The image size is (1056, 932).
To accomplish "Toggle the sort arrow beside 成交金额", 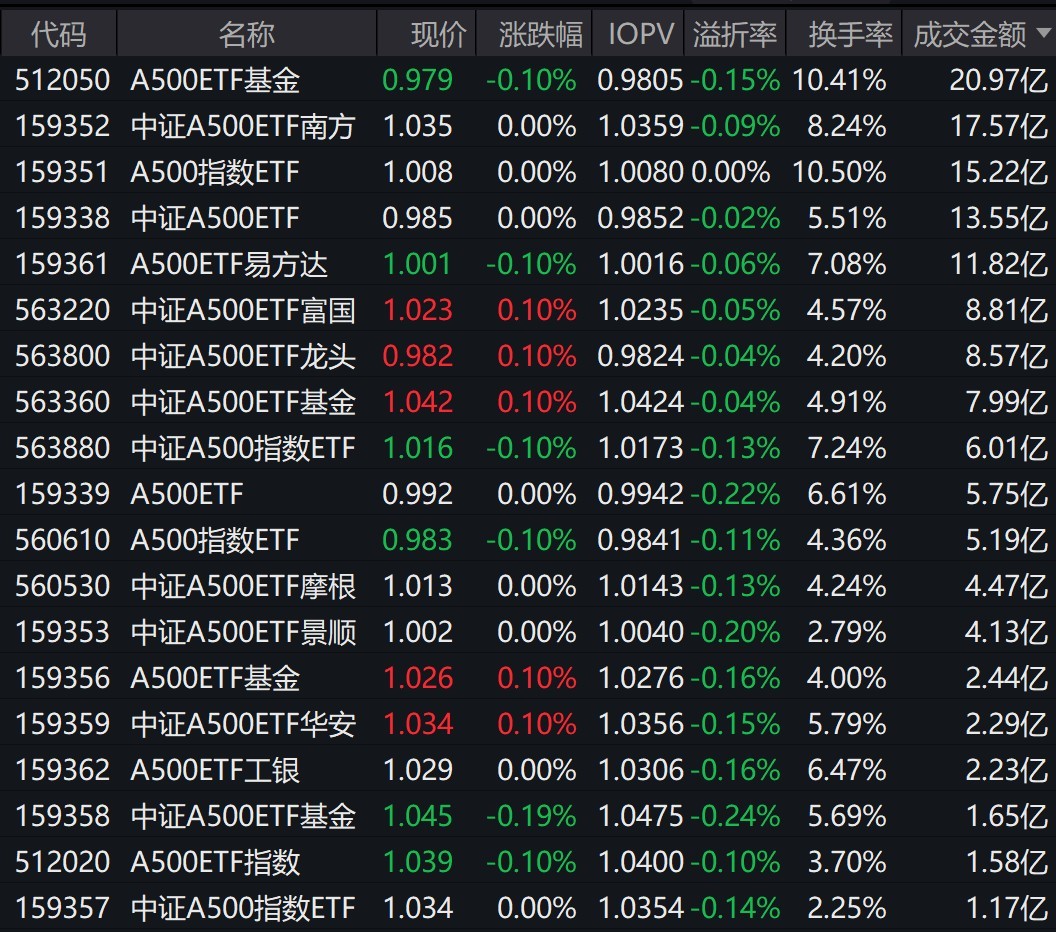I will click(1045, 32).
